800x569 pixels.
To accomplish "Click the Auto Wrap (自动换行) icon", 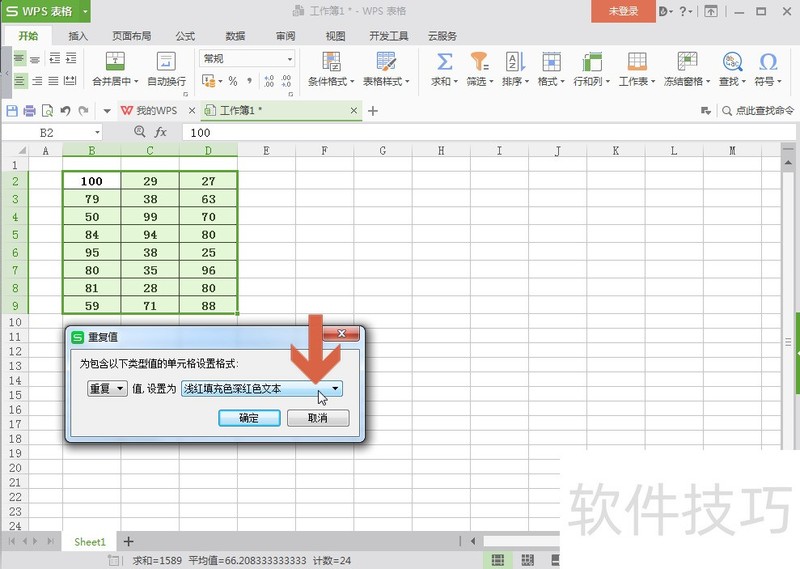I will [166, 61].
